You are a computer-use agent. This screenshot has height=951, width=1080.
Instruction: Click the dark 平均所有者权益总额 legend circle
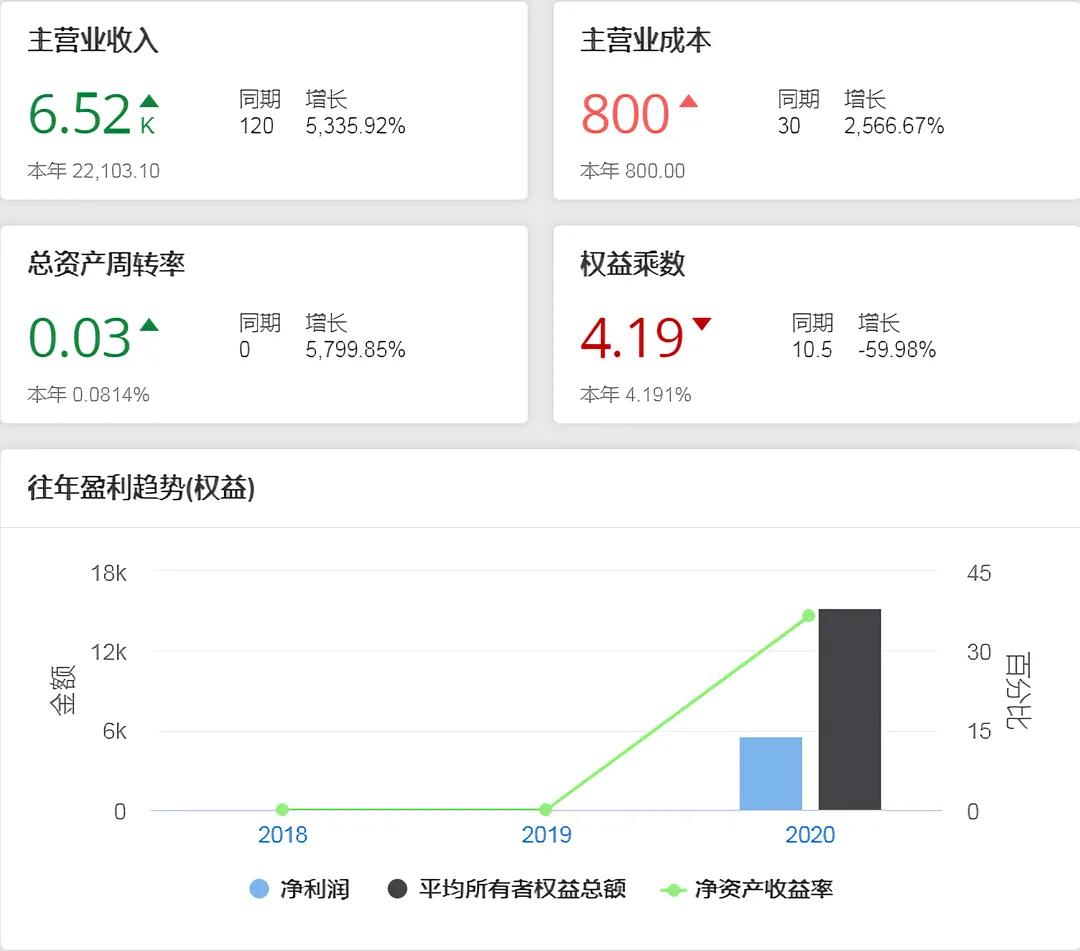(x=397, y=889)
